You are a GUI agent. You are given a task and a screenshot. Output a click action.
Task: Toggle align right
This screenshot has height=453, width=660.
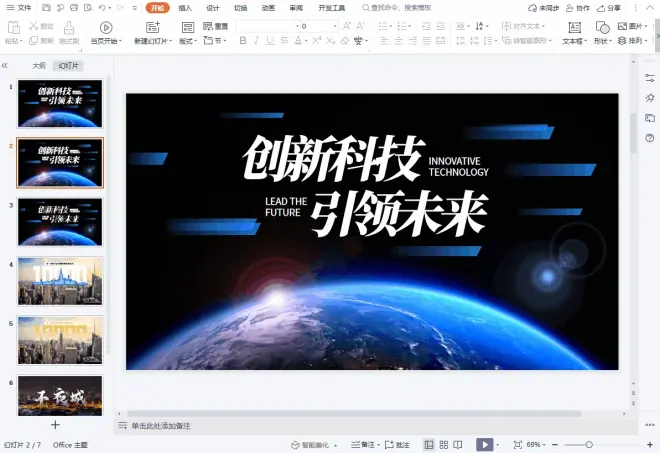(412, 40)
